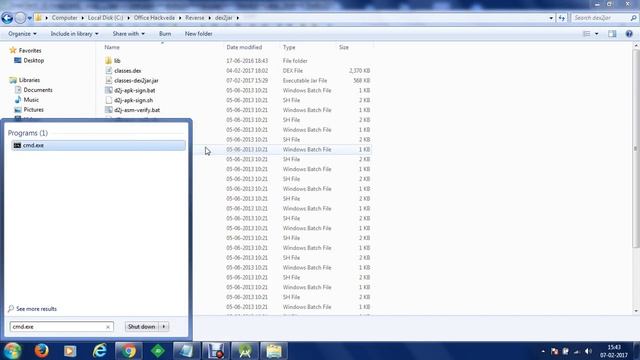
Task: Sort by the Date modified column
Action: (x=244, y=47)
